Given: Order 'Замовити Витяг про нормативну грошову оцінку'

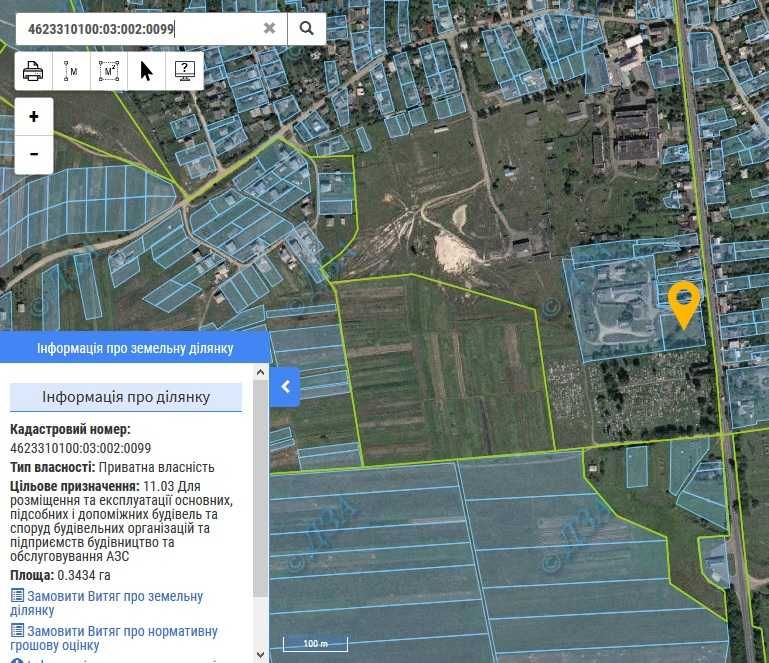Looking at the screenshot, I should point(114,638).
